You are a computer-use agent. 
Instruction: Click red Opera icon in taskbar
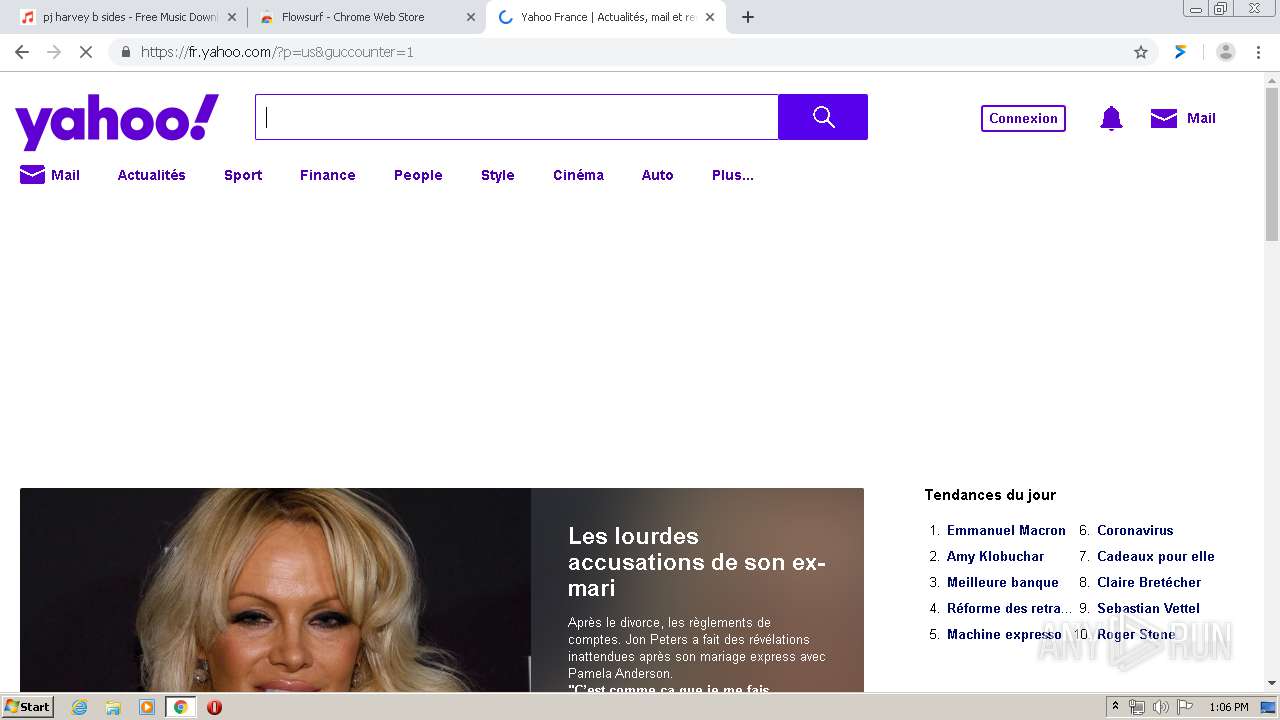pyautogui.click(x=214, y=707)
